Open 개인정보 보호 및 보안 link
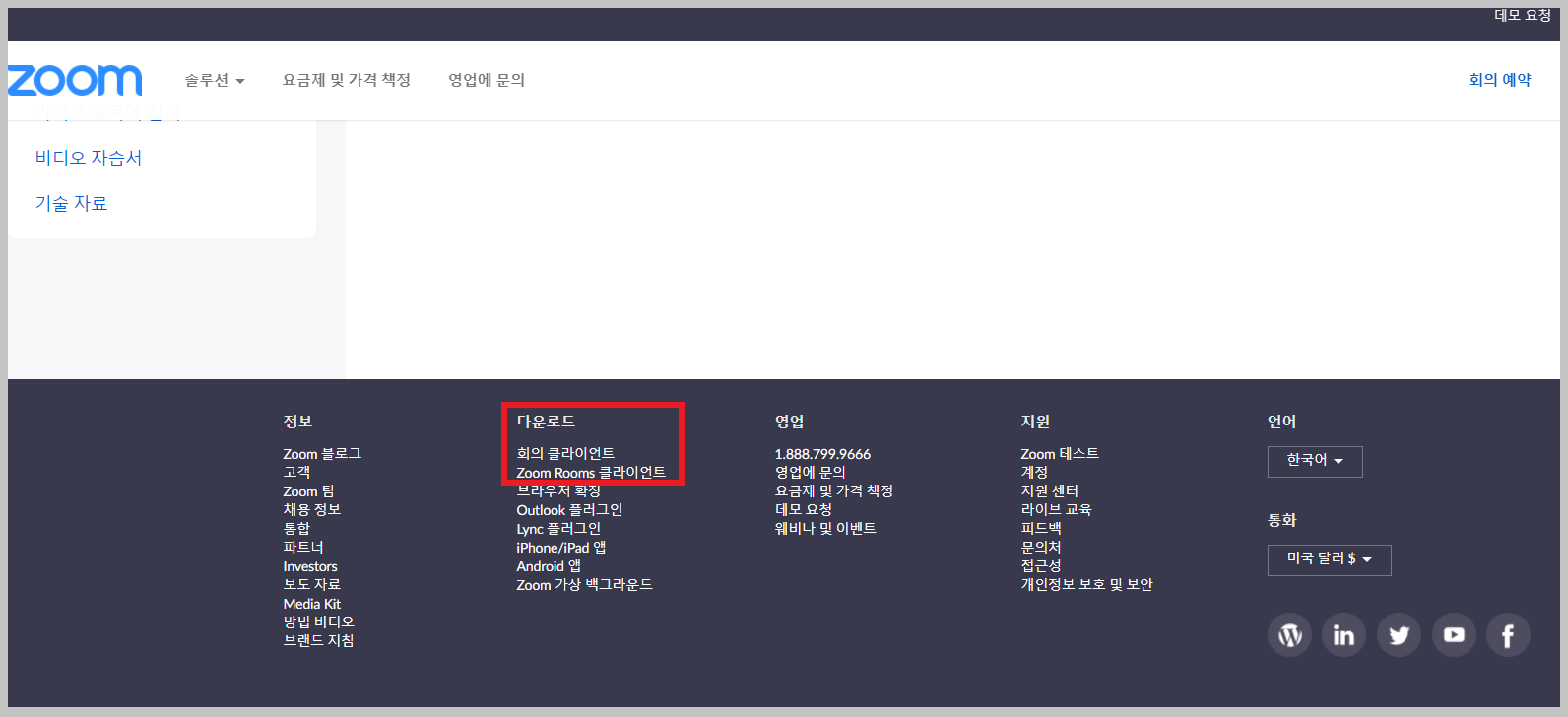Image resolution: width=1568 pixels, height=717 pixels. [x=1086, y=585]
